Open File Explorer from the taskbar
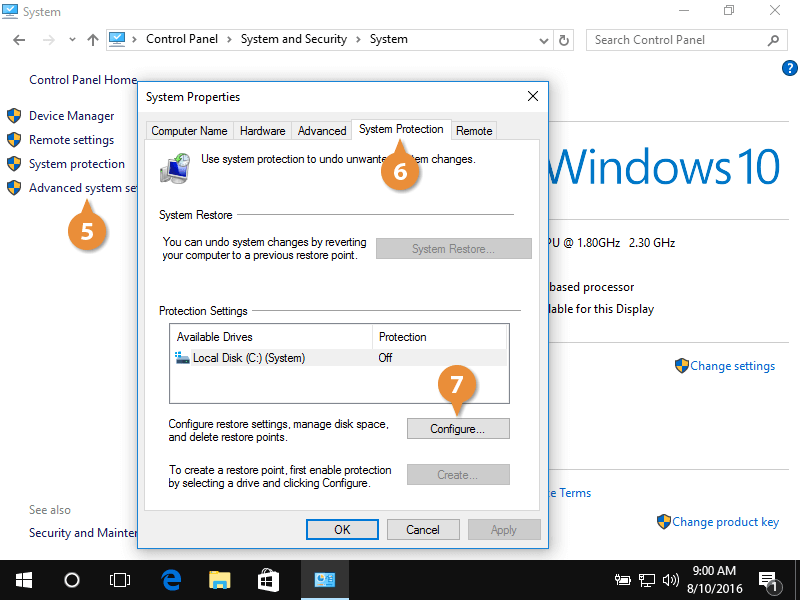The image size is (800, 600). (220, 579)
